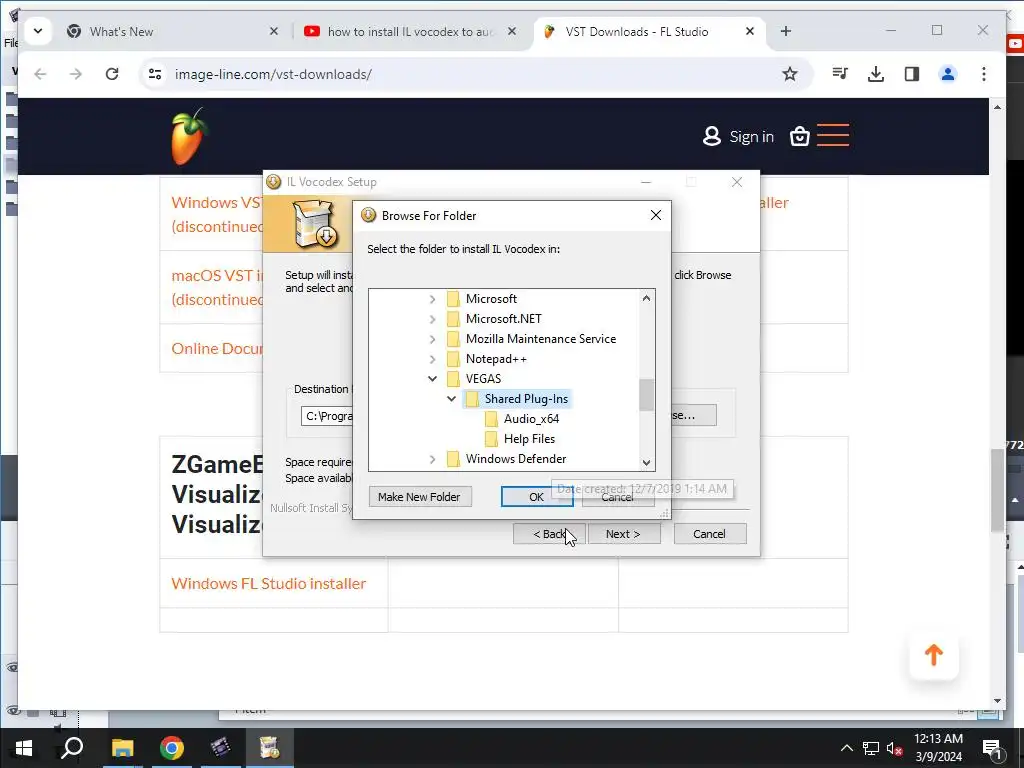Collapse the VEGAS folder node

pyautogui.click(x=432, y=379)
